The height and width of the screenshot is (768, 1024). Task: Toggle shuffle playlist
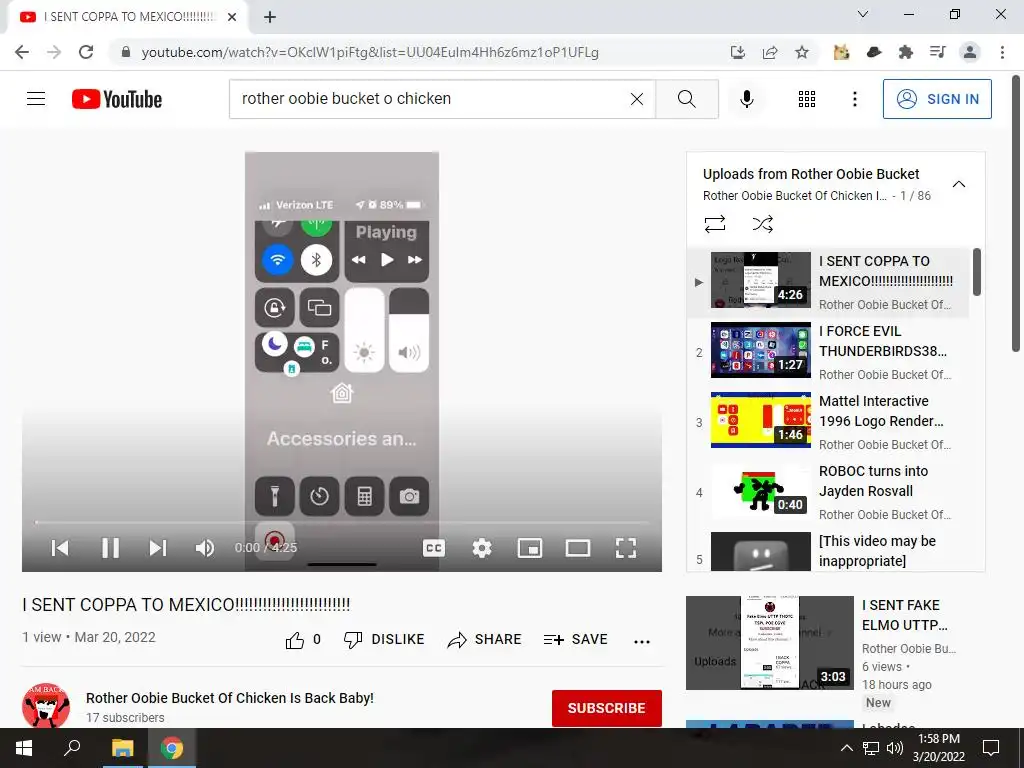tap(762, 224)
